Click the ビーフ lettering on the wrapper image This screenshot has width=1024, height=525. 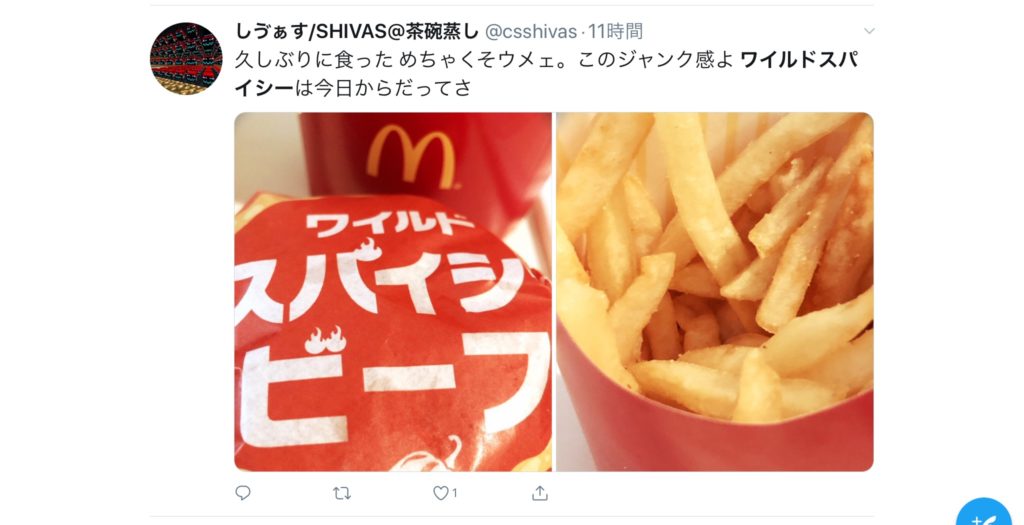(x=395, y=389)
